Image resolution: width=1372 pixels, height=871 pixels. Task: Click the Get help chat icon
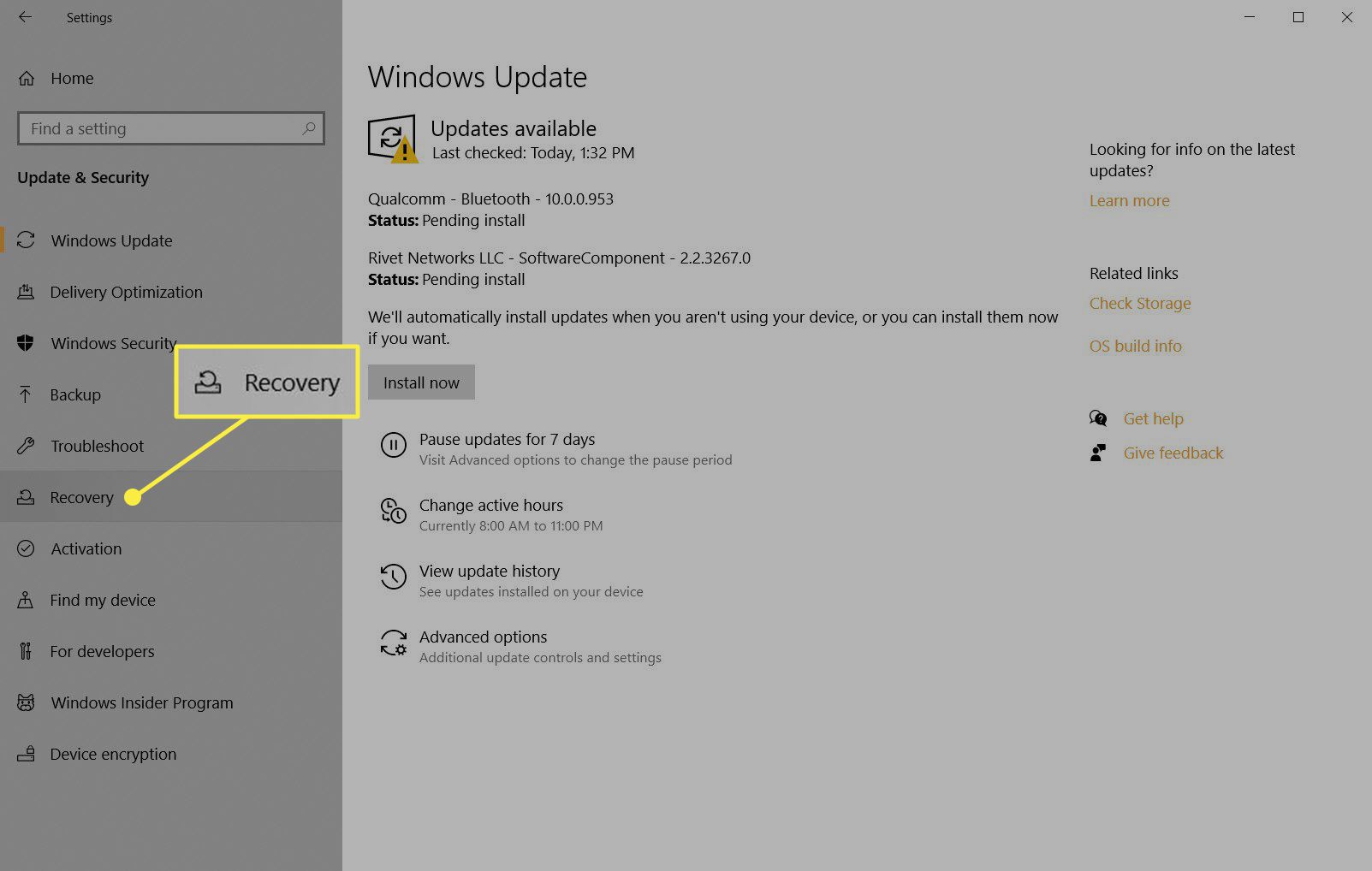pyautogui.click(x=1098, y=418)
